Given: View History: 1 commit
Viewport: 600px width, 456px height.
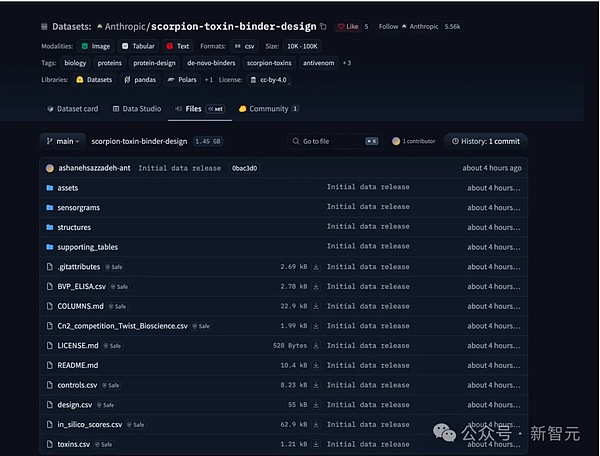Looking at the screenshot, I should pyautogui.click(x=486, y=141).
